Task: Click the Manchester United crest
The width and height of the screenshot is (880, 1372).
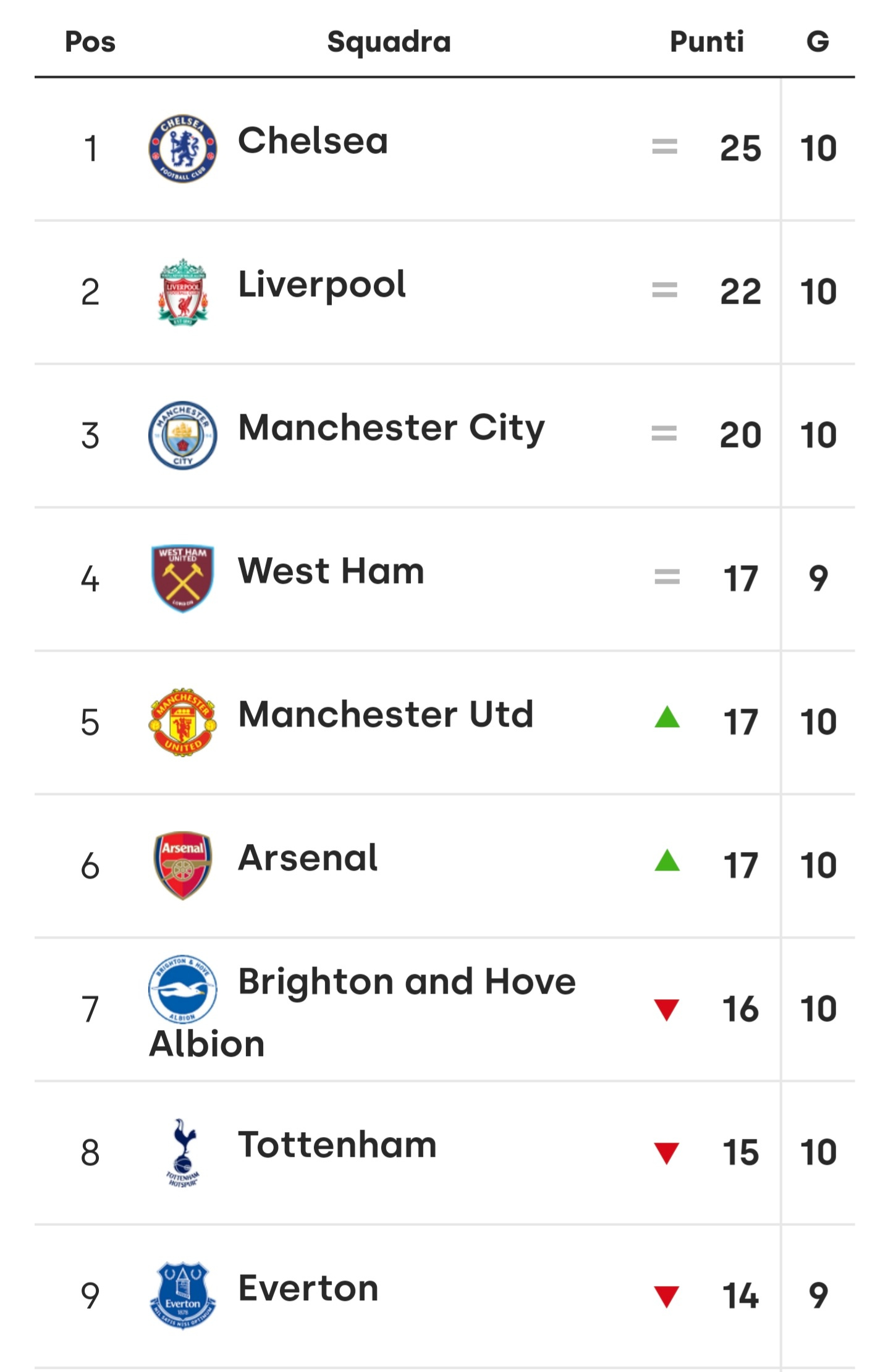Action: (x=182, y=722)
